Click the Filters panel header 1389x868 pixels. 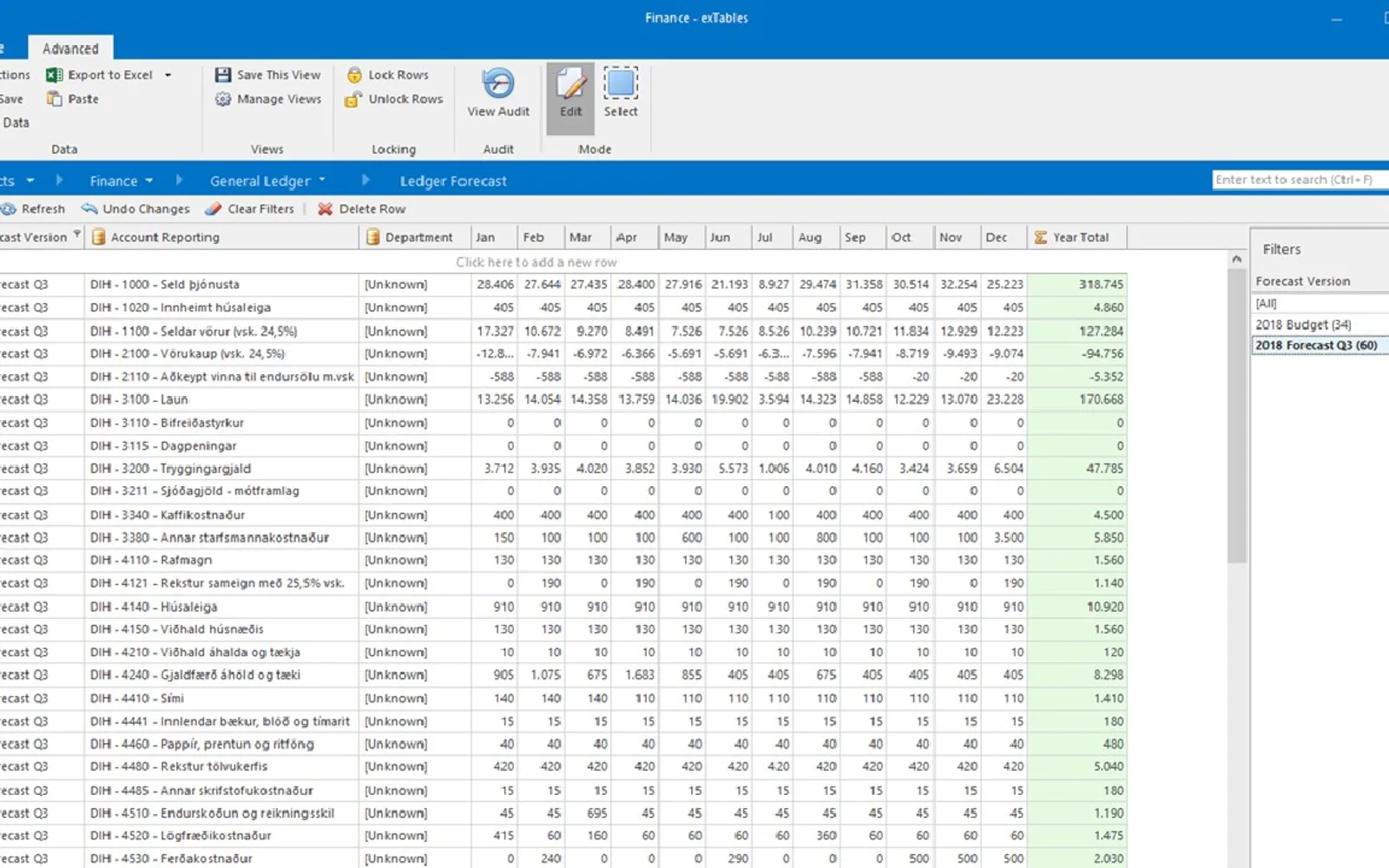[x=1281, y=249]
